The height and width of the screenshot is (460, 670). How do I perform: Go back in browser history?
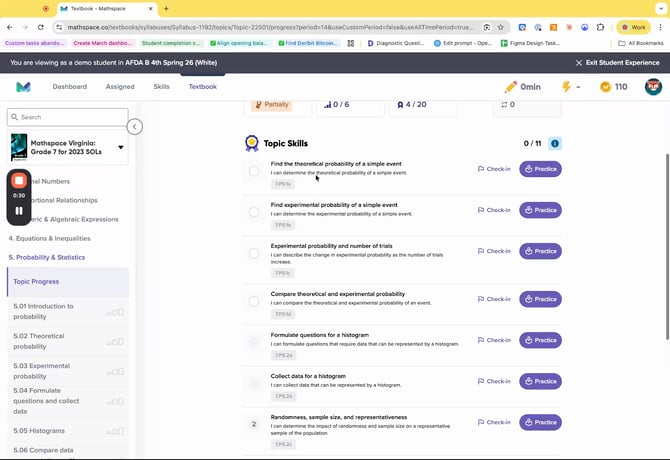(x=10, y=27)
